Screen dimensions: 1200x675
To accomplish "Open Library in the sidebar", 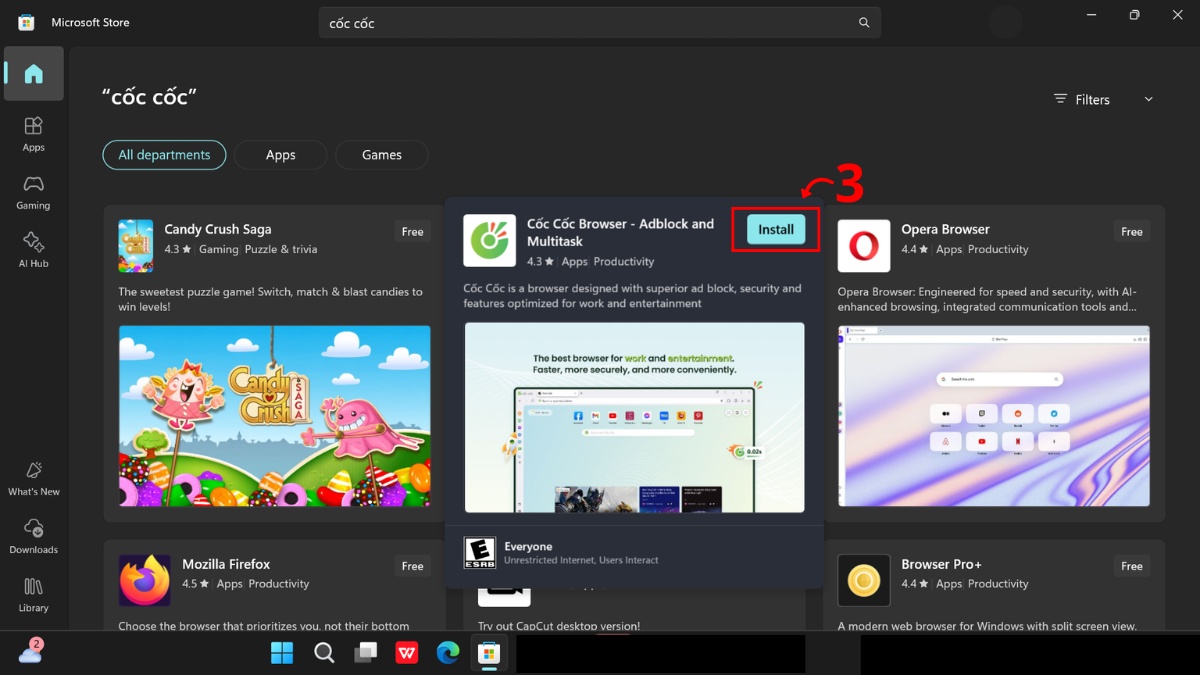I will 33,594.
